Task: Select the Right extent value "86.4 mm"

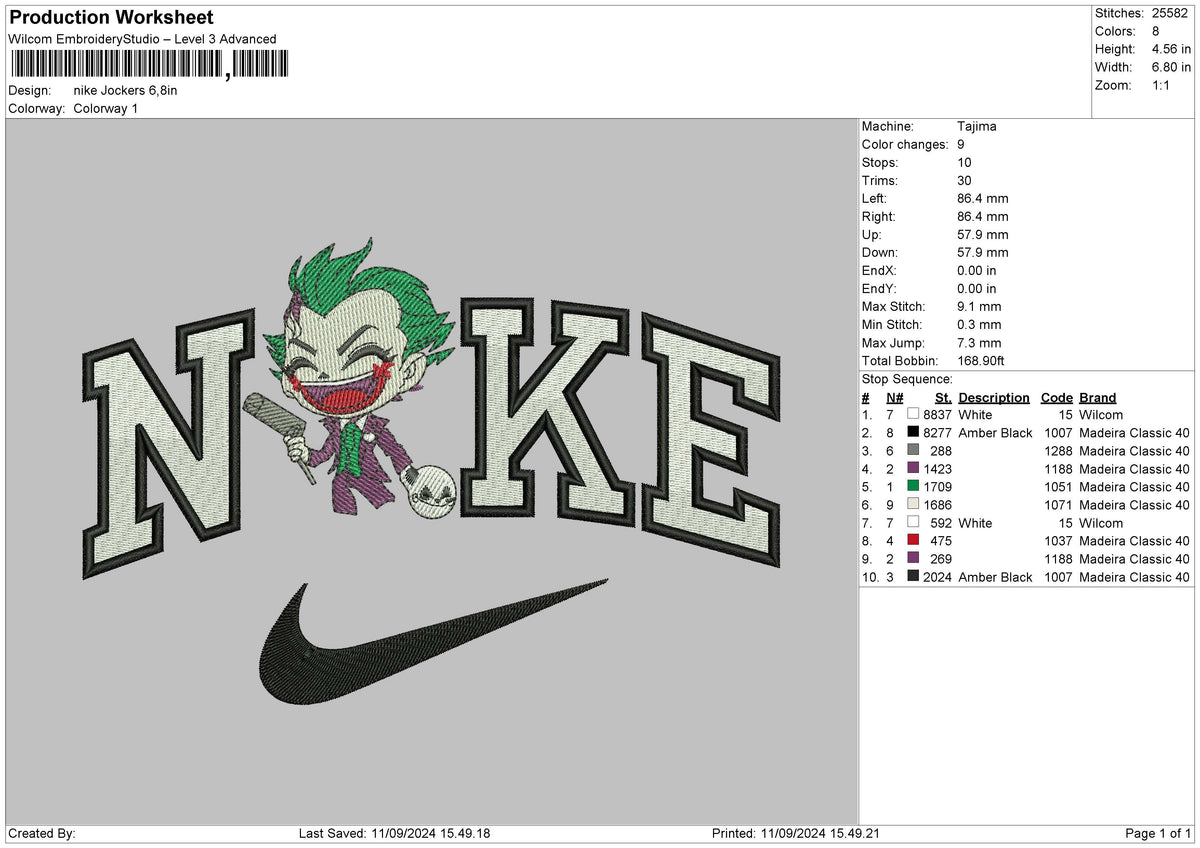Action: (983, 216)
